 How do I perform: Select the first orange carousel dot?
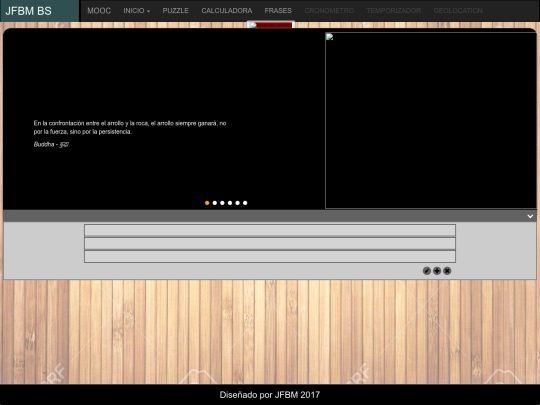click(207, 203)
